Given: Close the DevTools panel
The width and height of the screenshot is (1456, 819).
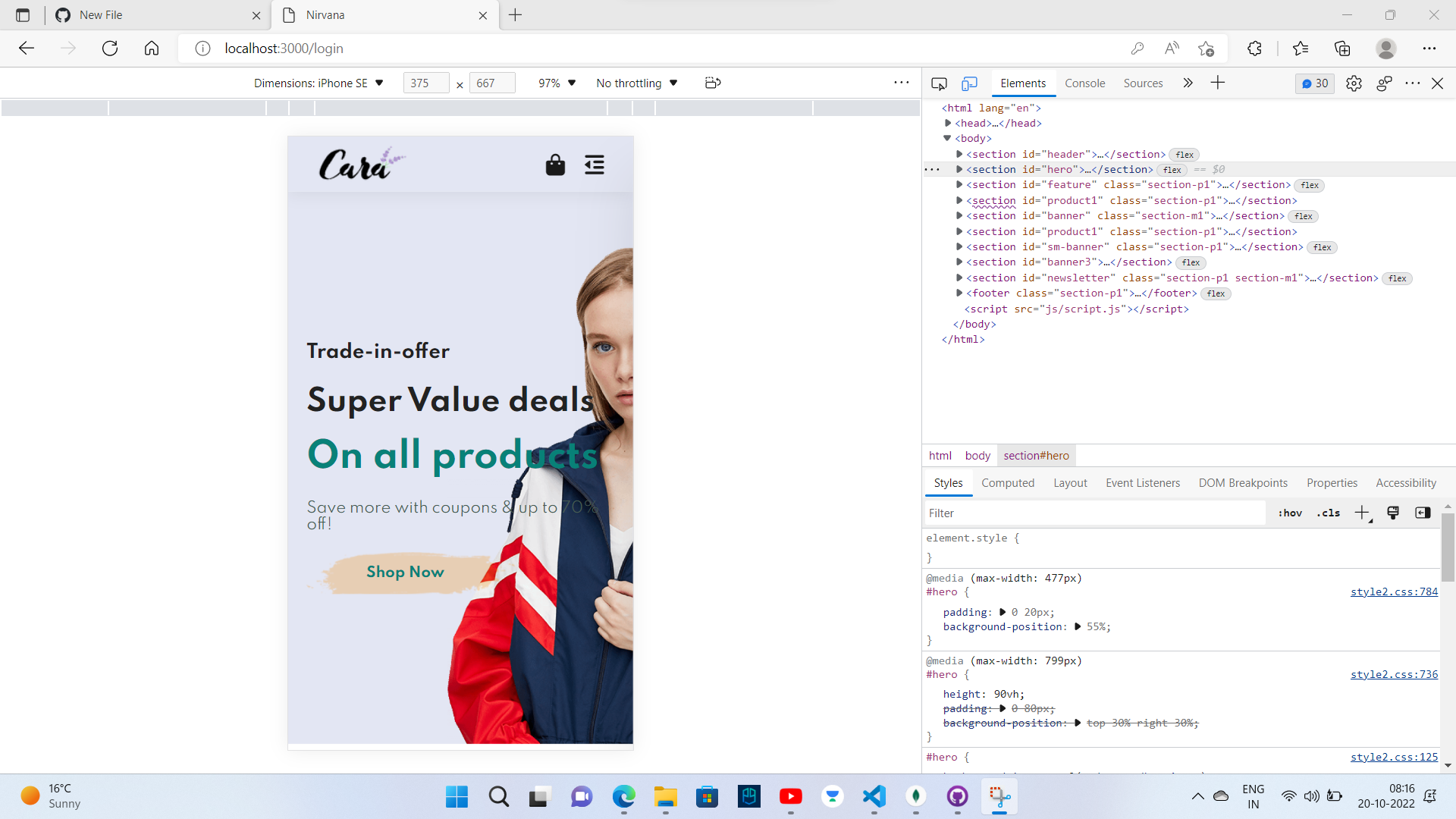Looking at the screenshot, I should [1437, 83].
